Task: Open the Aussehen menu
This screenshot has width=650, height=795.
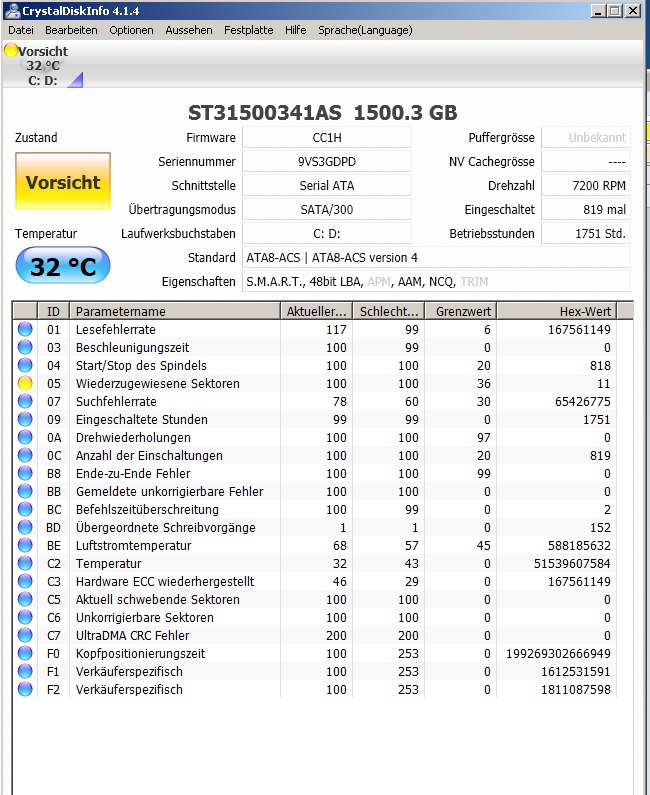Action: coord(189,30)
